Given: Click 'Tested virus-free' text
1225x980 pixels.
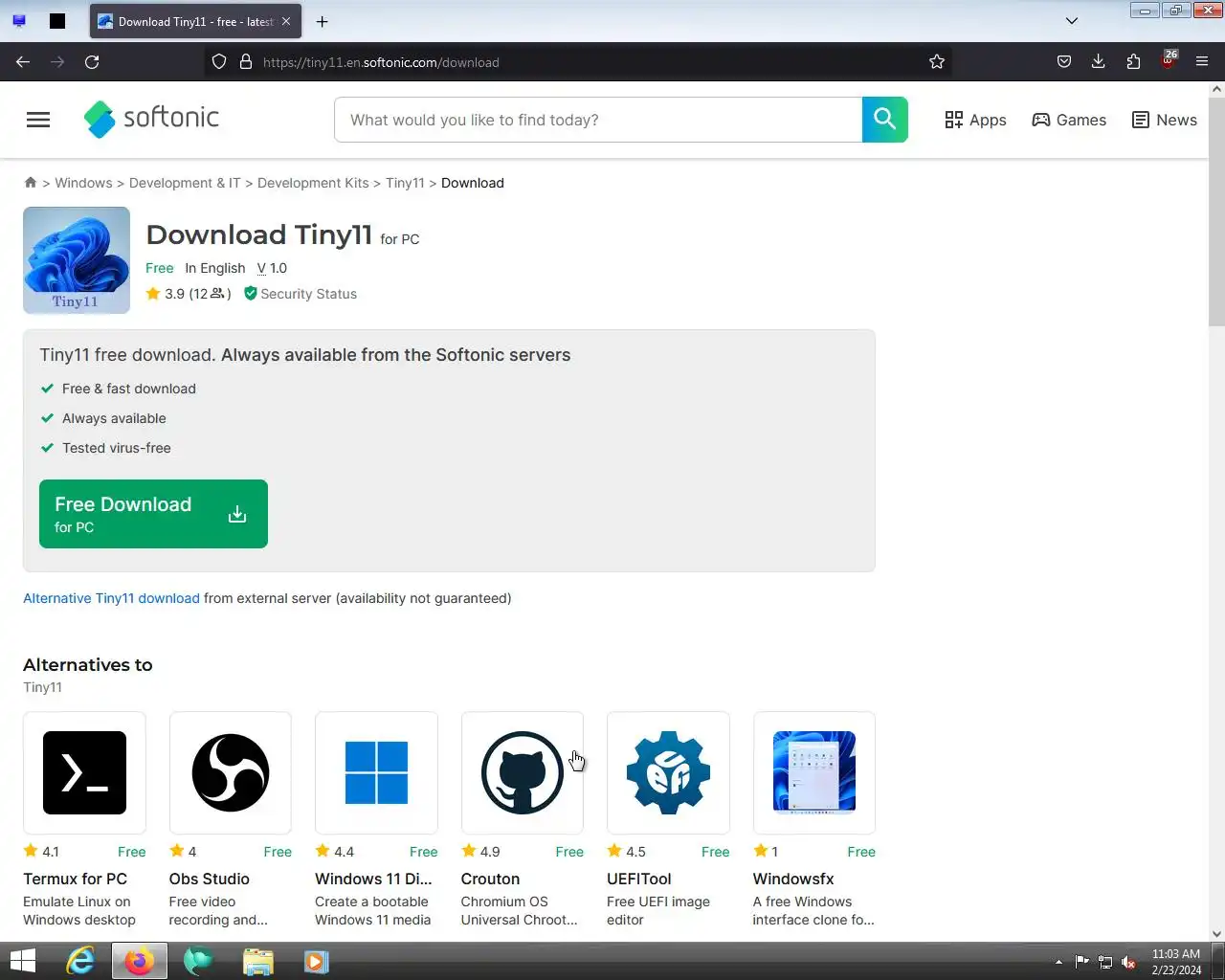Looking at the screenshot, I should click(117, 448).
